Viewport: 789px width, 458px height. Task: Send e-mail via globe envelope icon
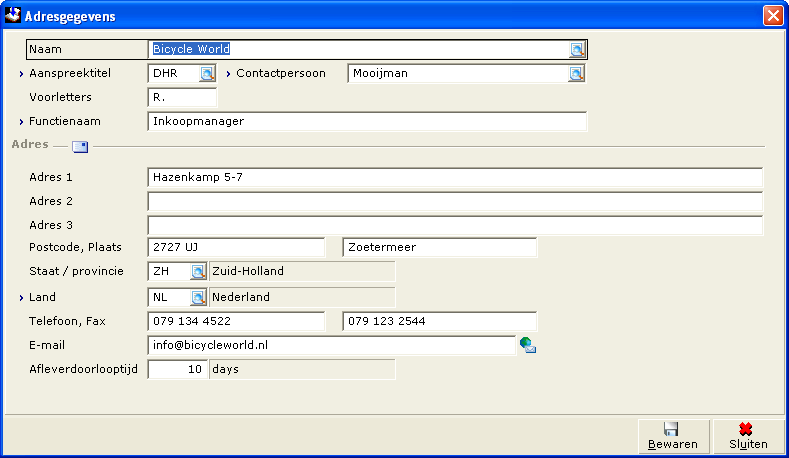[x=528, y=345]
